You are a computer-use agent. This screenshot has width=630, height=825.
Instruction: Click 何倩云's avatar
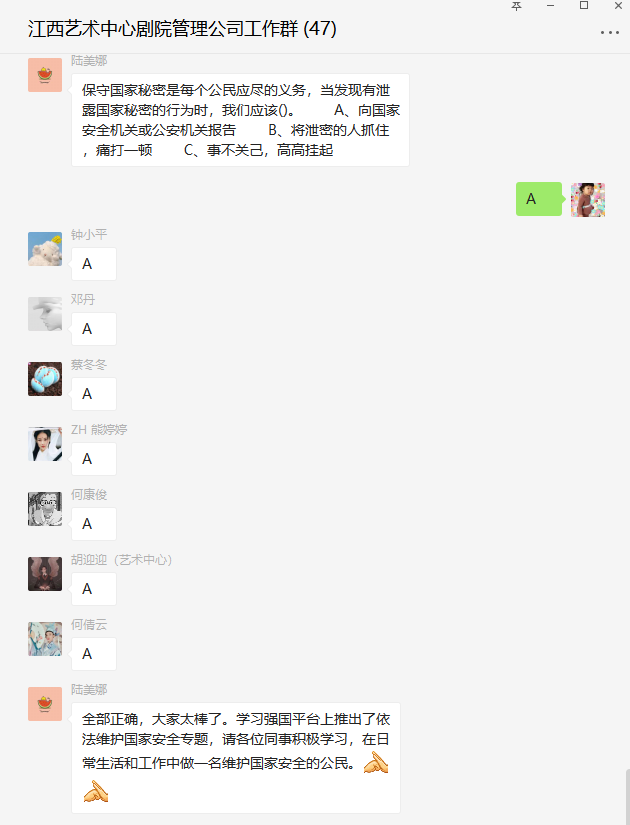(x=45, y=639)
